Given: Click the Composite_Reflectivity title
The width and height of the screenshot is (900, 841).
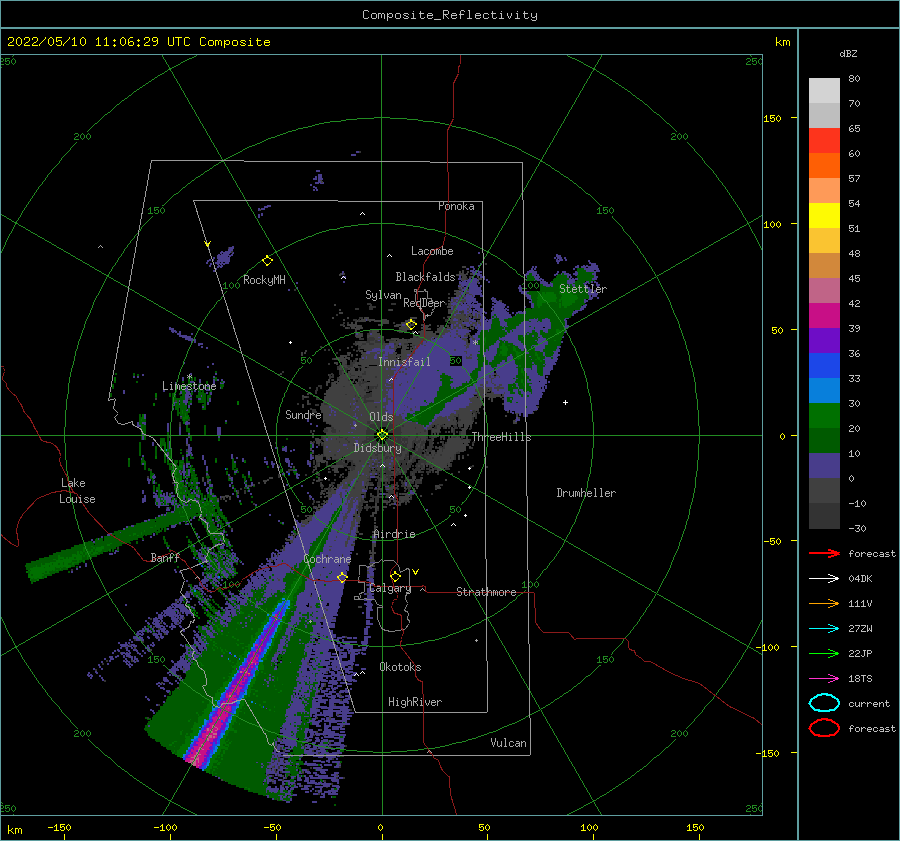Looking at the screenshot, I should [450, 15].
